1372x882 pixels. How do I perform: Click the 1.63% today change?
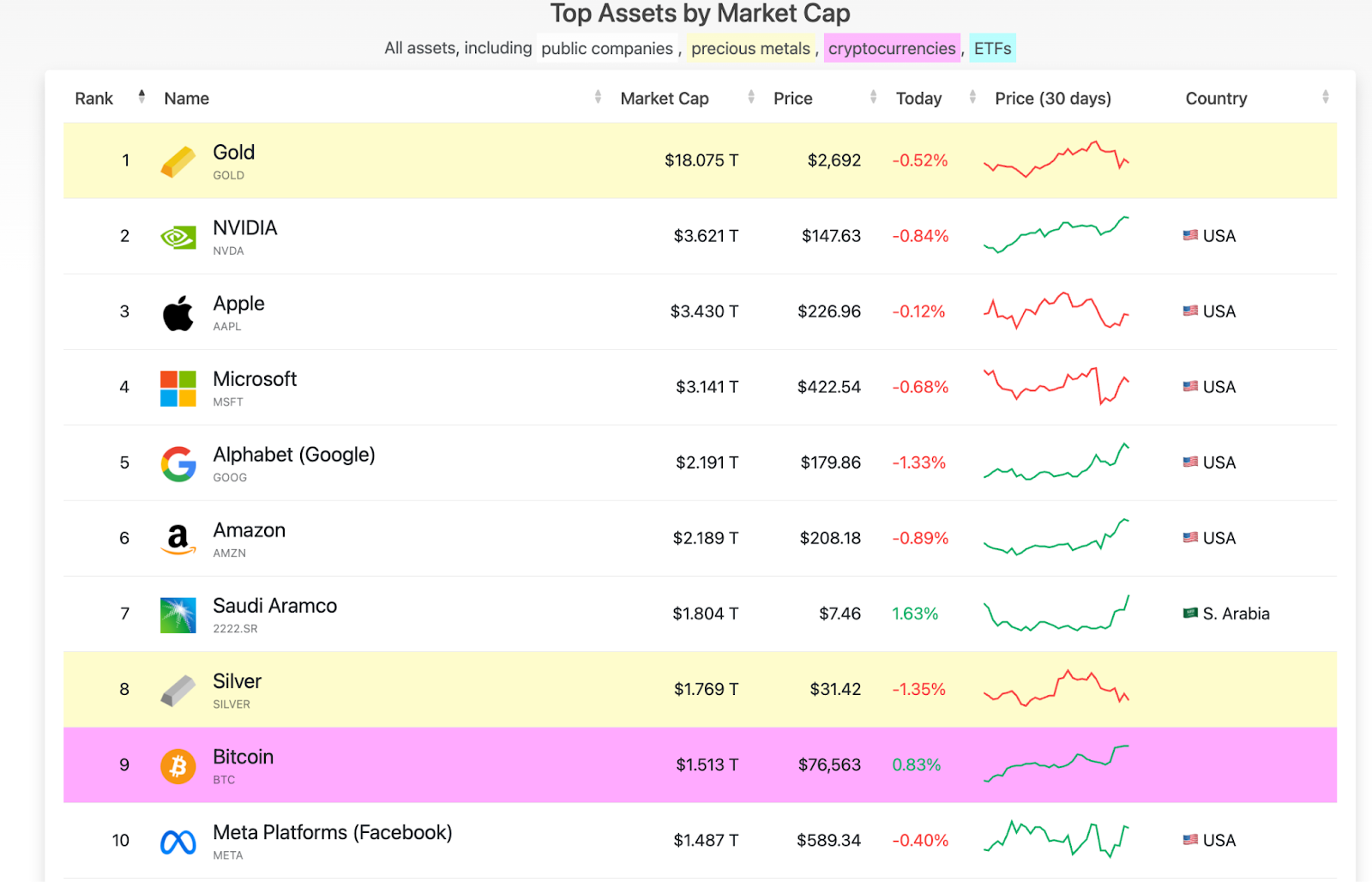pyautogui.click(x=915, y=613)
